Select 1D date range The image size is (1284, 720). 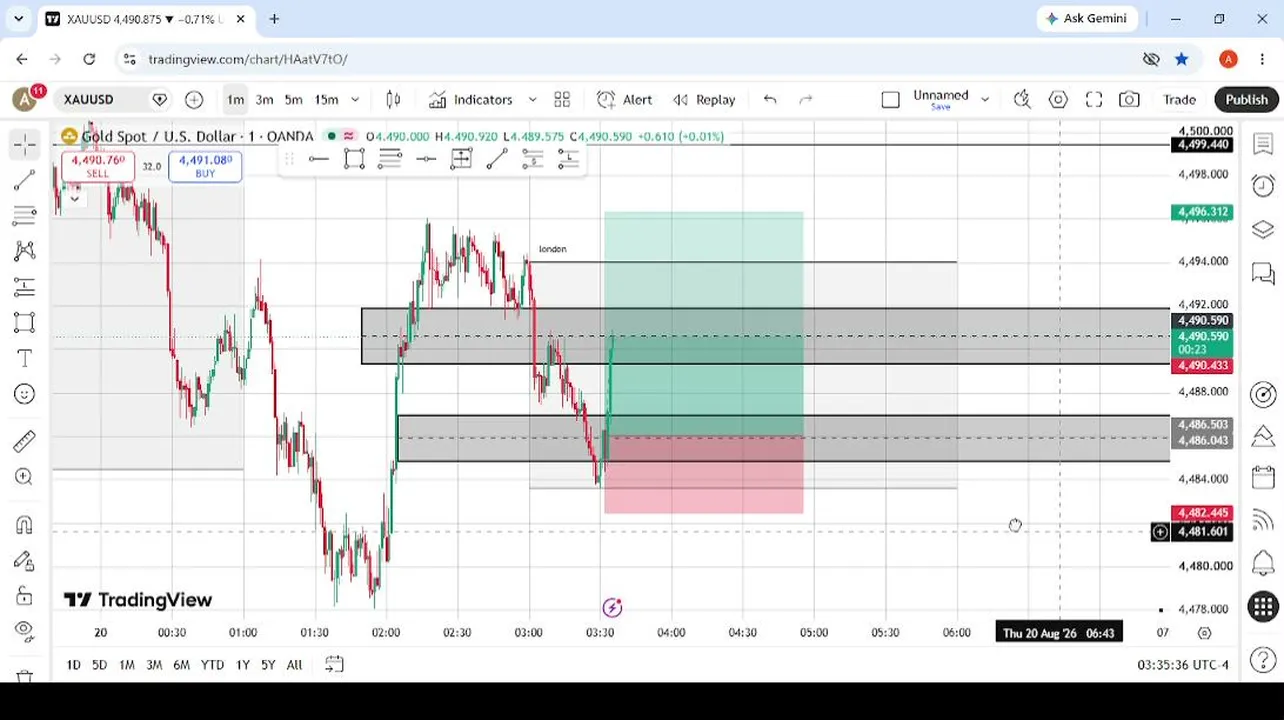[73, 664]
